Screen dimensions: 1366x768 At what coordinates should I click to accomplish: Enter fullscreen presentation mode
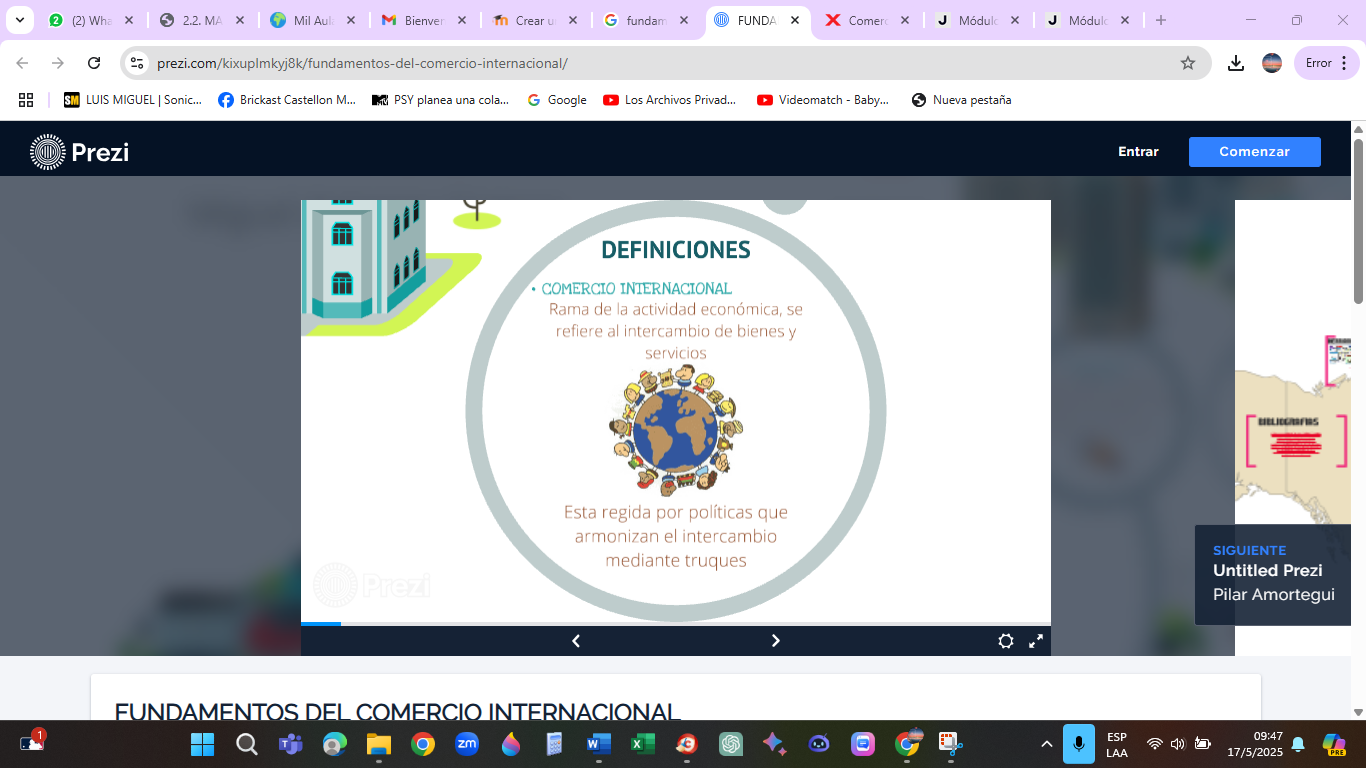(1036, 641)
